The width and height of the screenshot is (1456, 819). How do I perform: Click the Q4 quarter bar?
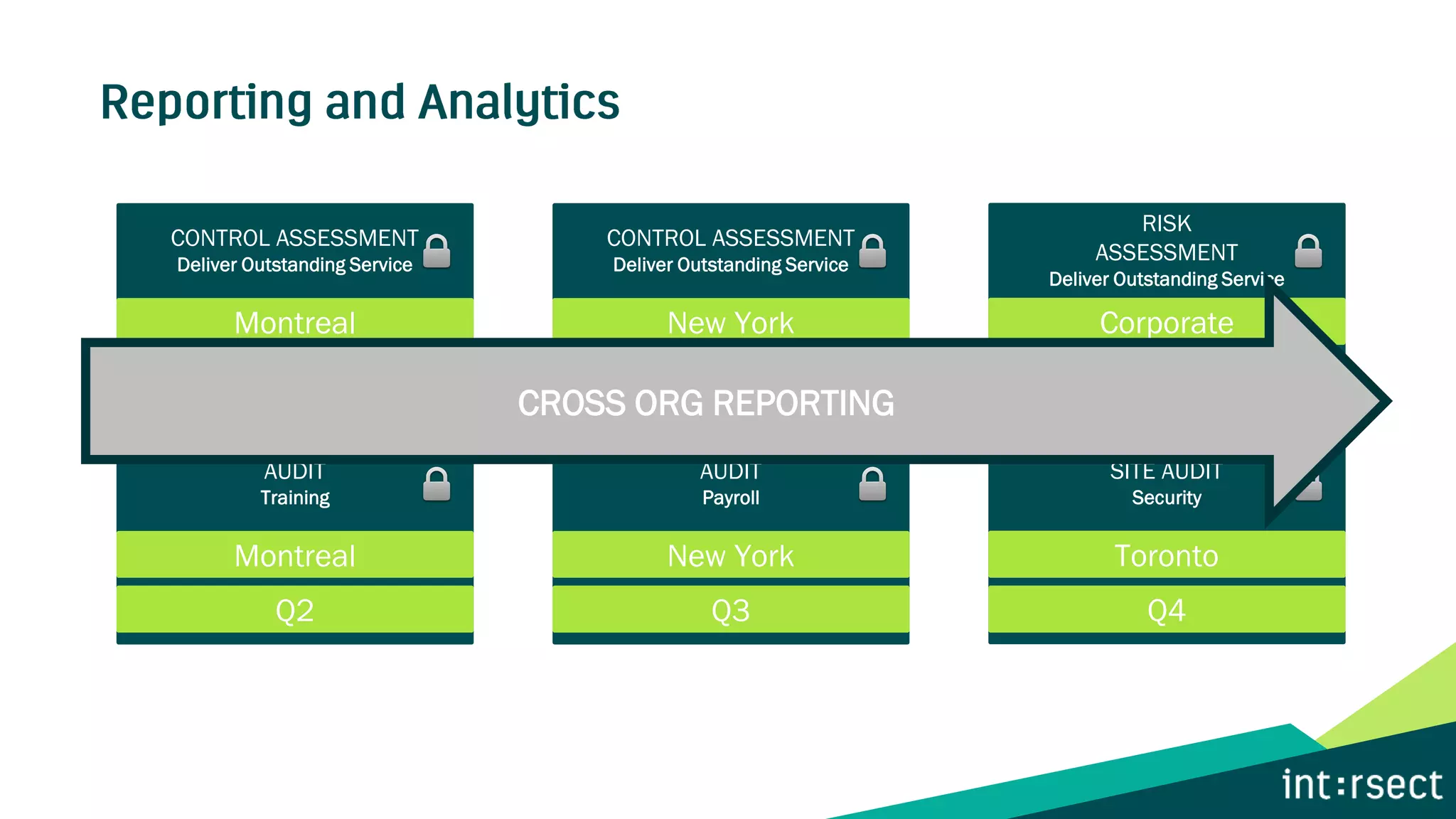coord(1166,610)
